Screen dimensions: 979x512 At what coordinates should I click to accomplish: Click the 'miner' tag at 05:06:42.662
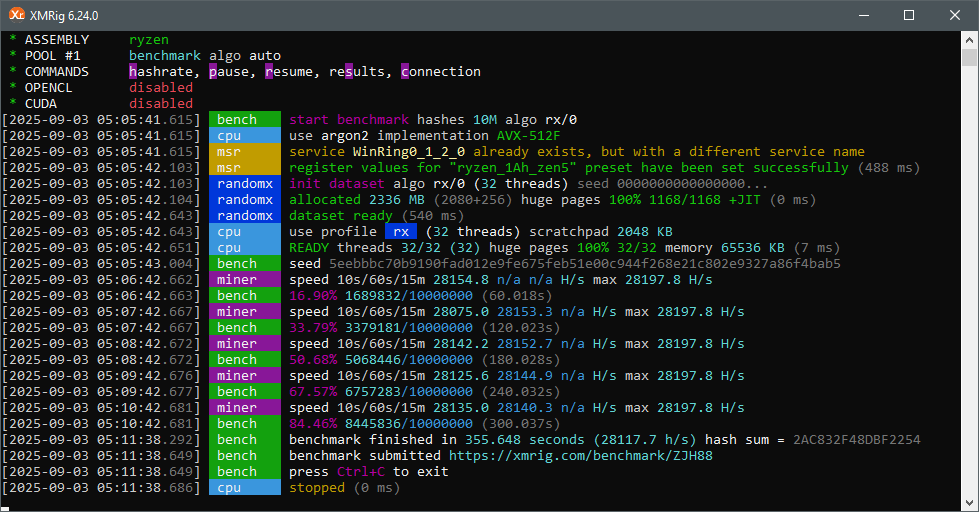coord(245,280)
